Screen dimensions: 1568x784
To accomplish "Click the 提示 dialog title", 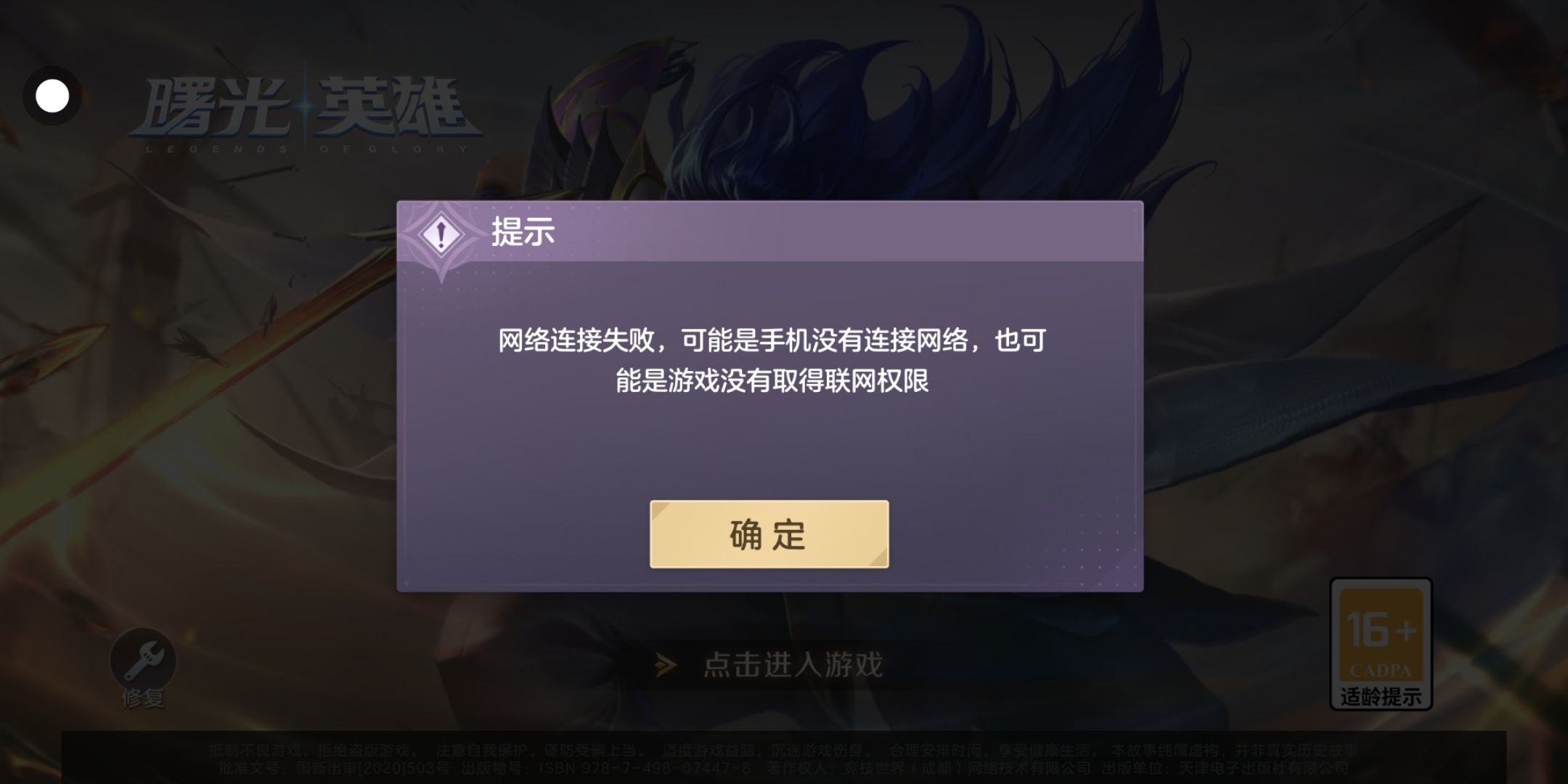I will [523, 232].
